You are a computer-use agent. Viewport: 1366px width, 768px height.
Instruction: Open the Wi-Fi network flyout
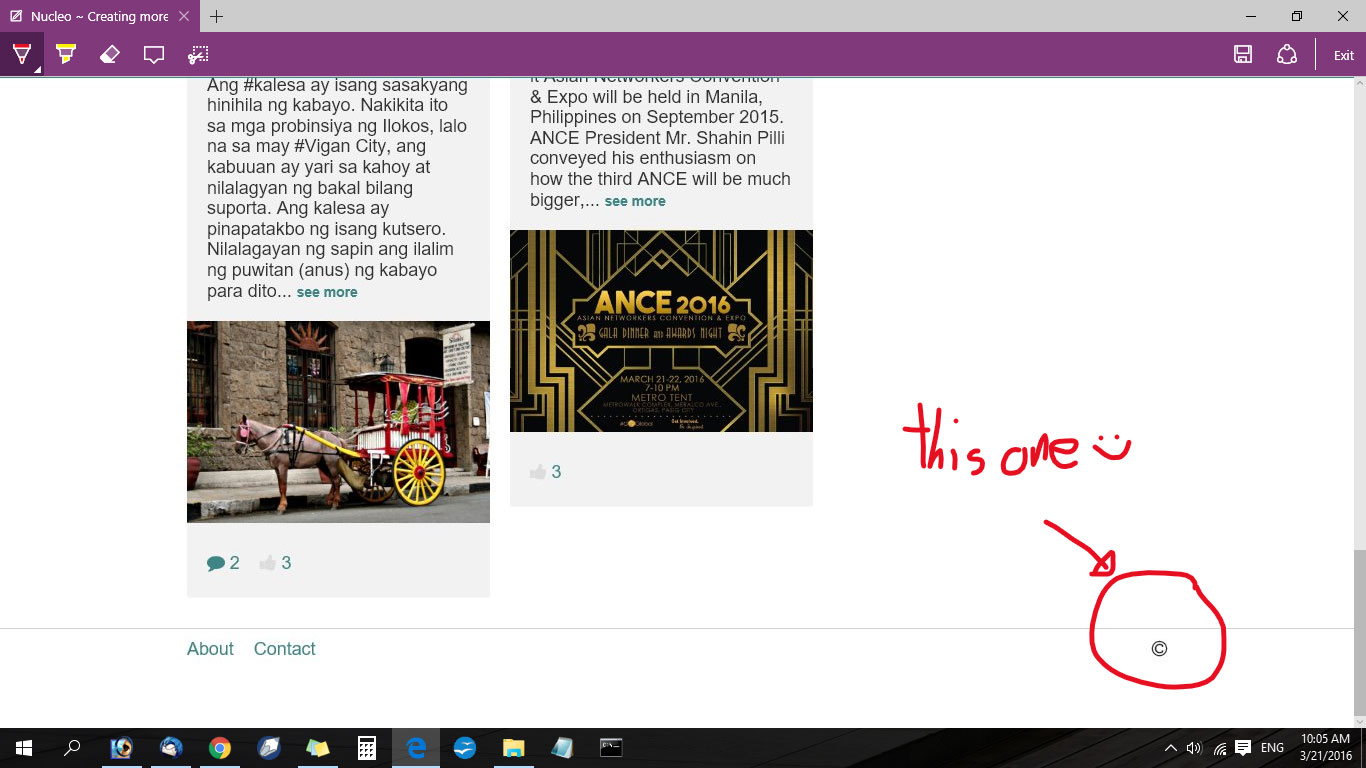pyautogui.click(x=1219, y=748)
